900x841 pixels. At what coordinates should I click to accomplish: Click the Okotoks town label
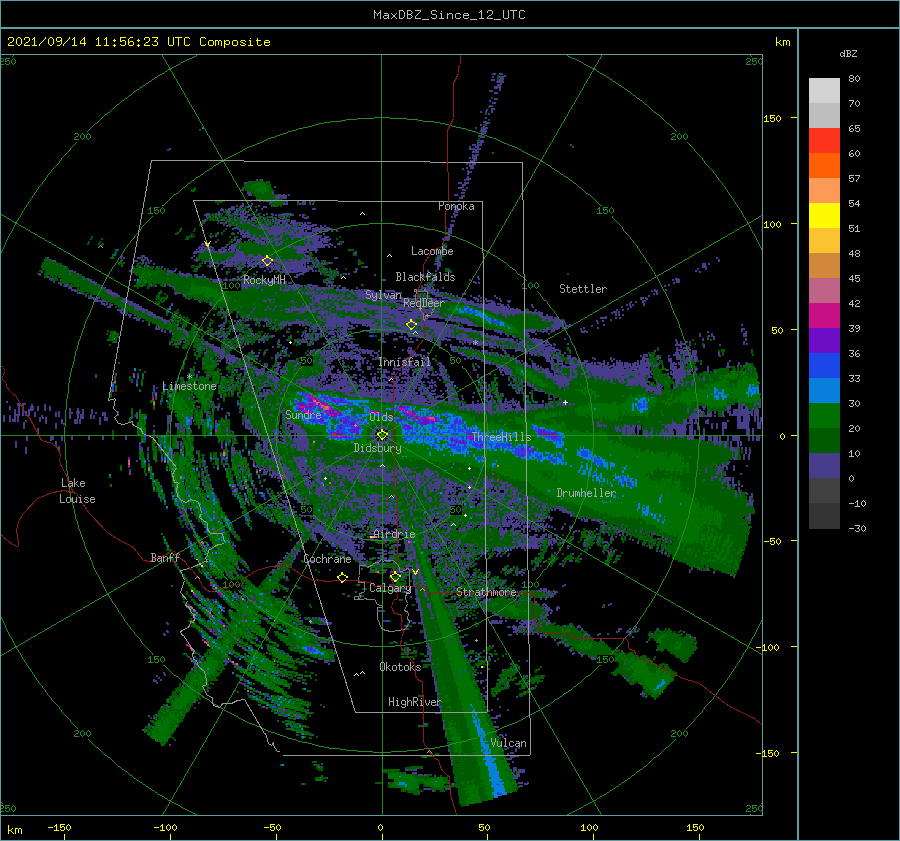pos(400,666)
